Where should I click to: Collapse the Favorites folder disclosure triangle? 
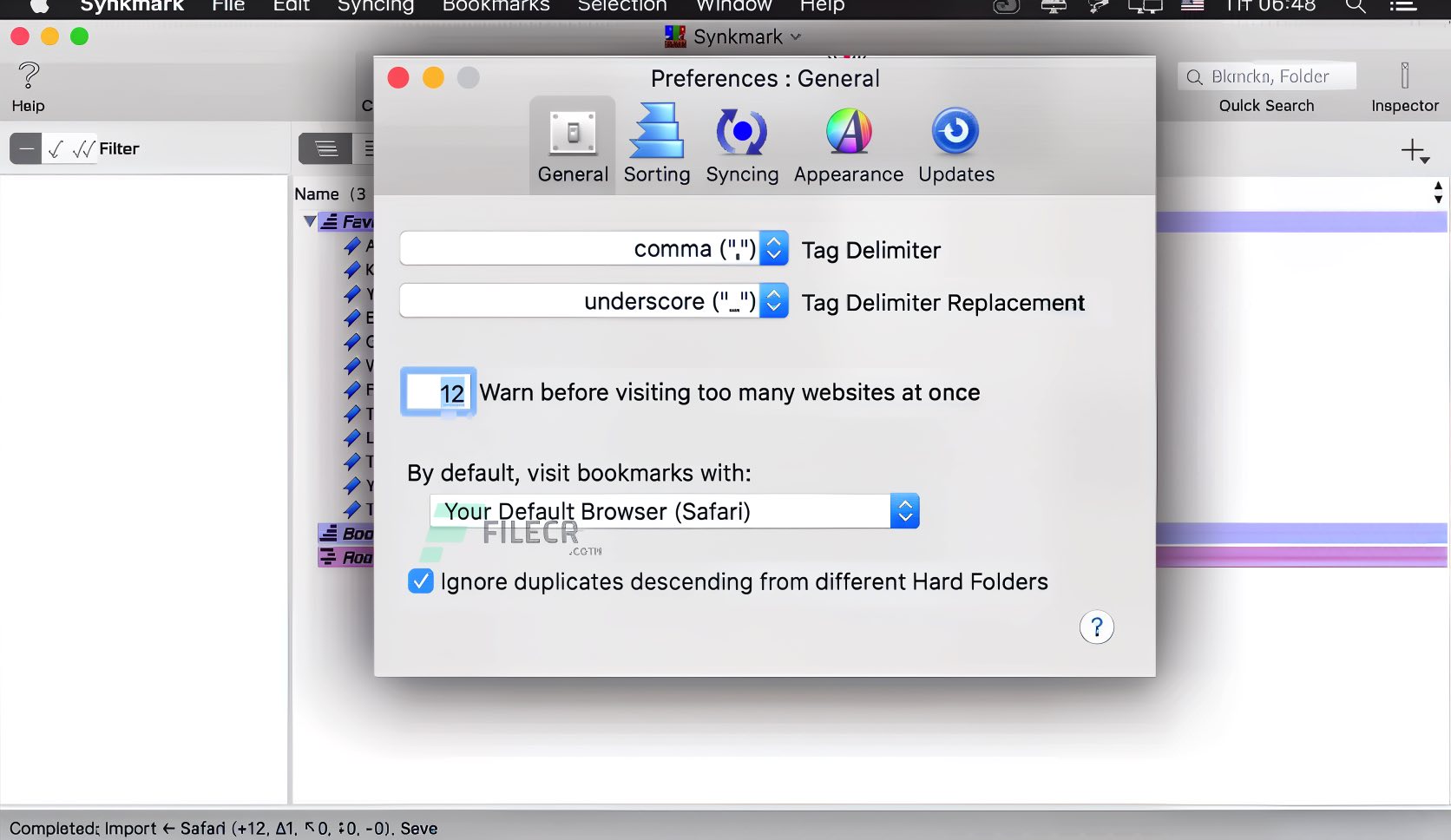click(x=309, y=220)
